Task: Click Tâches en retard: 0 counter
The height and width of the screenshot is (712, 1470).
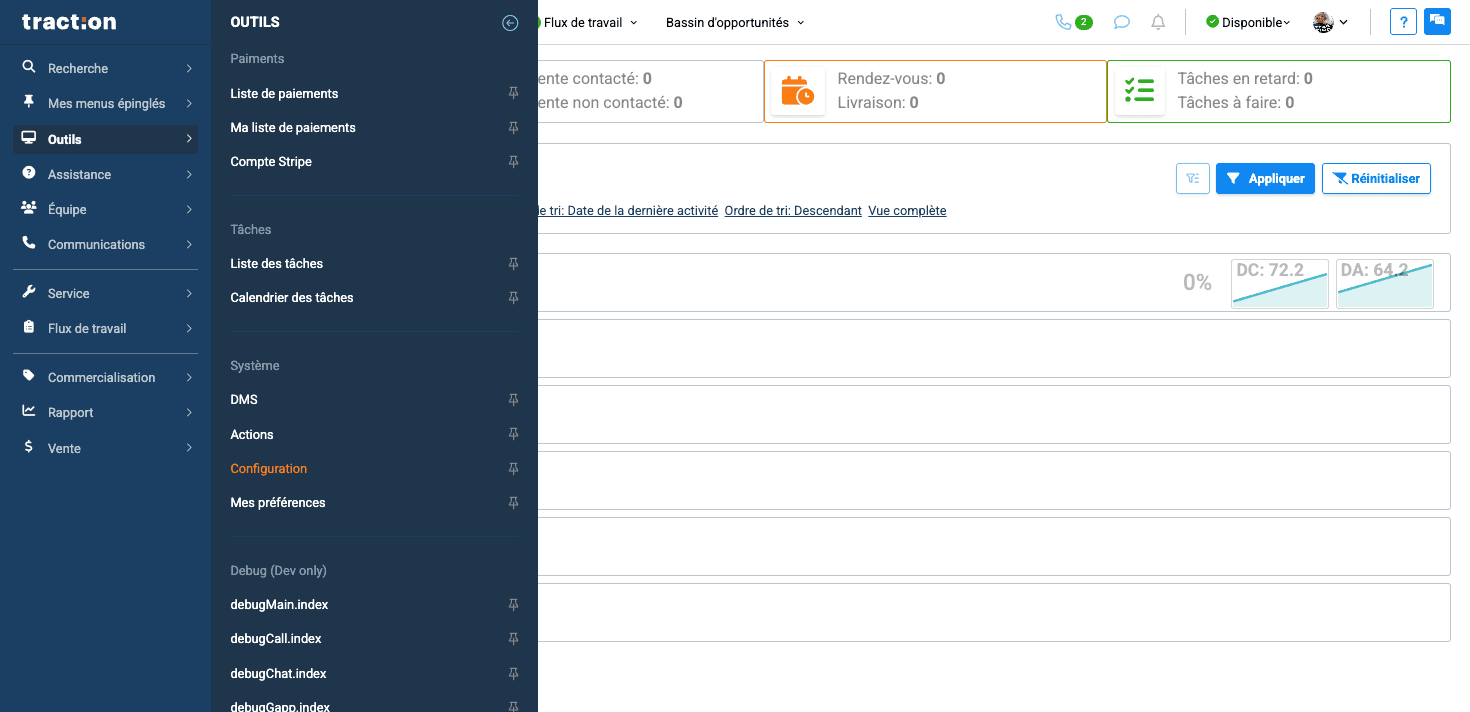Action: pos(1245,78)
